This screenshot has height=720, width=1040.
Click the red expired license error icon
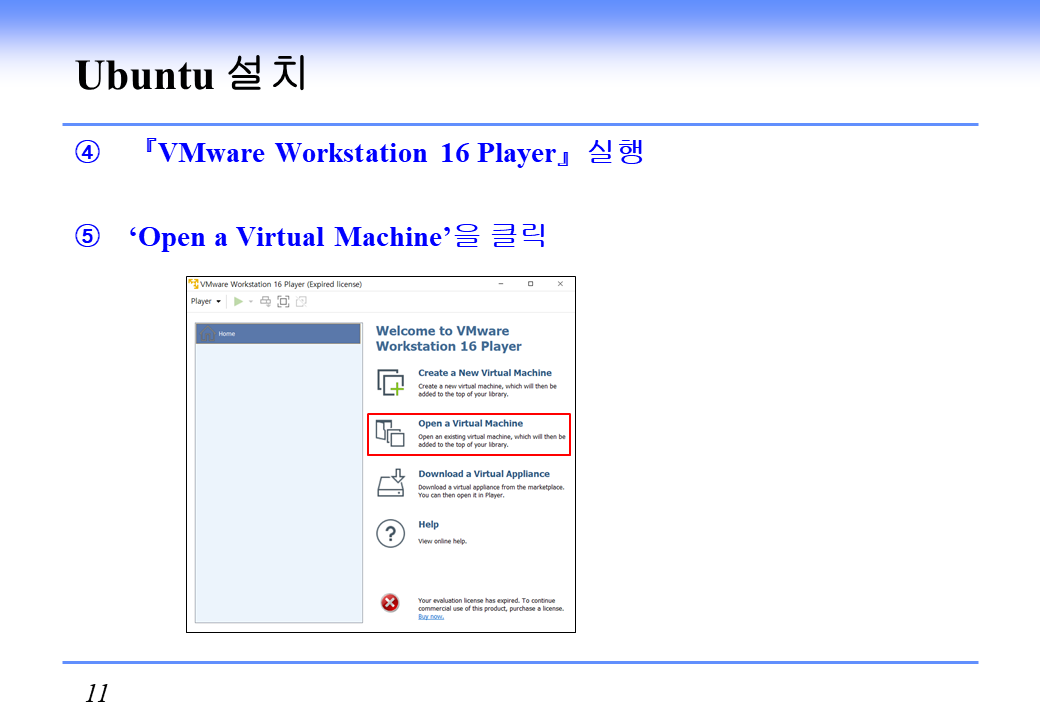coord(390,603)
